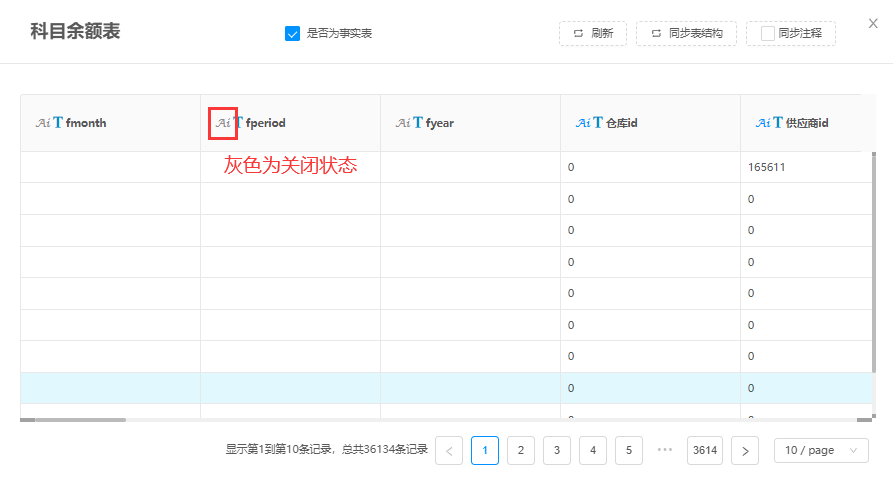Uncheck the 是否为事实表 checkbox

coord(293,33)
